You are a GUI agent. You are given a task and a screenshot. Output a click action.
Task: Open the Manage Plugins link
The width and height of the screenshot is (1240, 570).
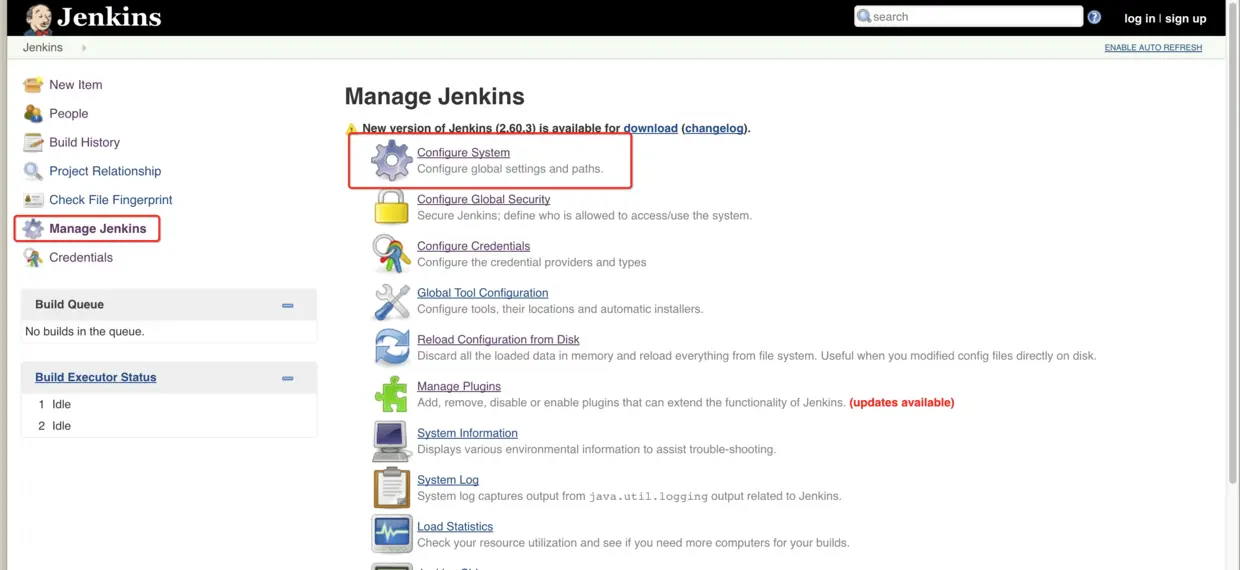click(x=459, y=386)
